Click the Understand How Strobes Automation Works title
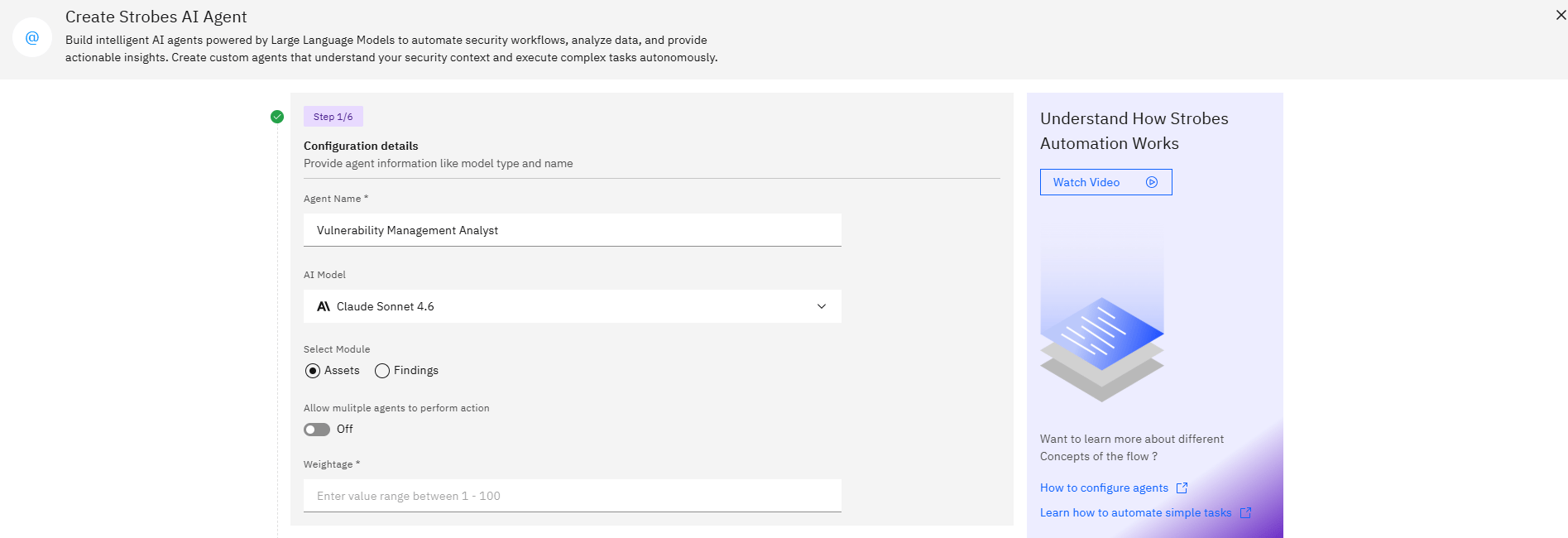 coord(1134,131)
